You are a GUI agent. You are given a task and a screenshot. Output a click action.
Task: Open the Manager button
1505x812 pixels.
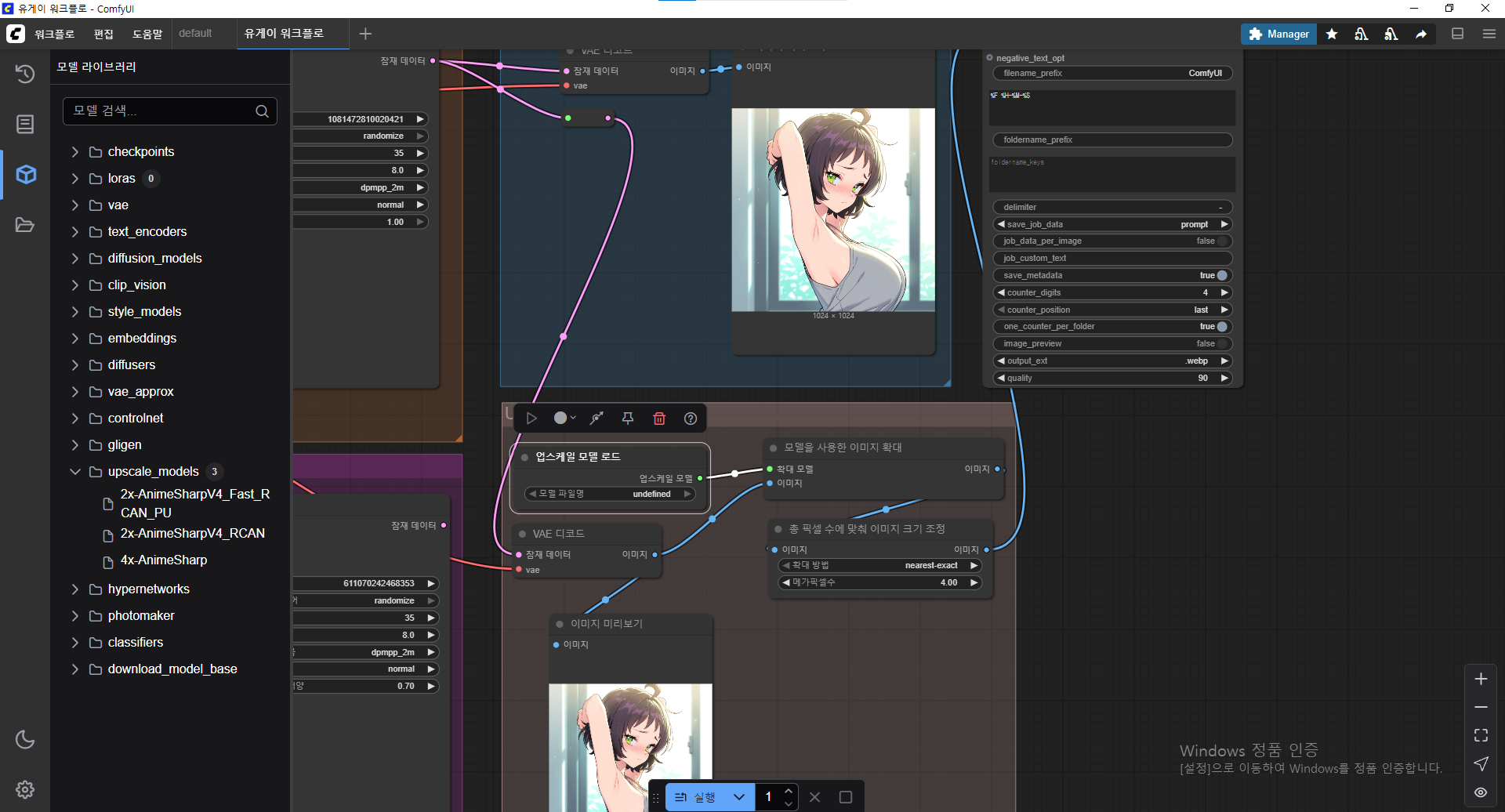1278,34
